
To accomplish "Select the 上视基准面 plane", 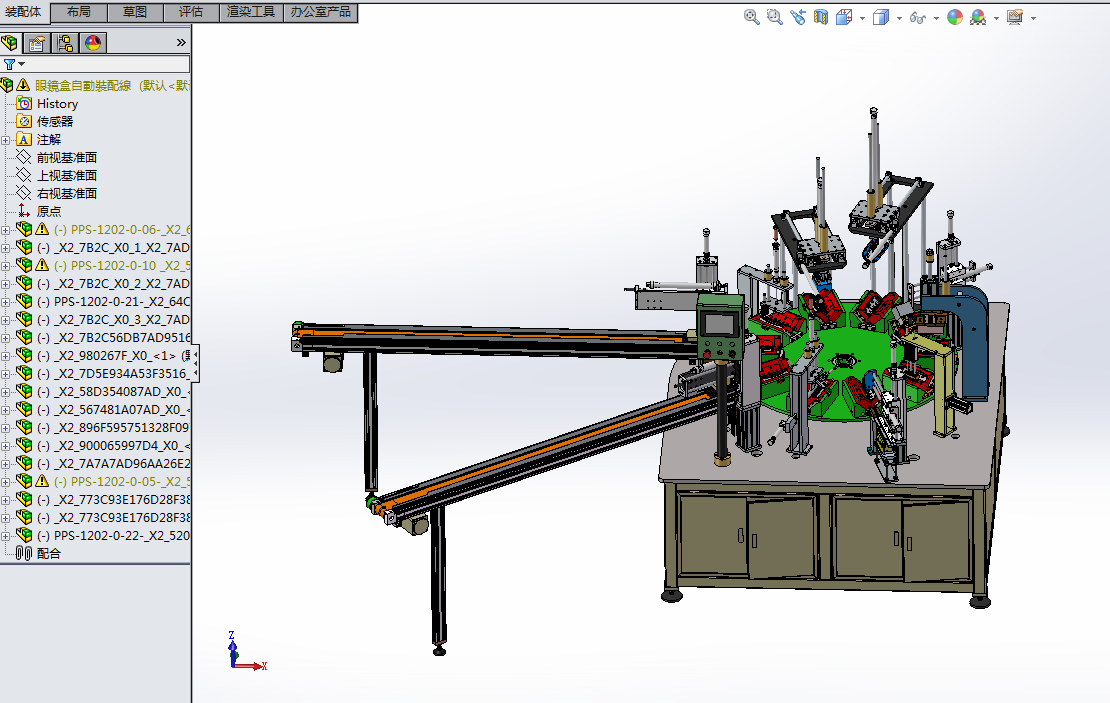I will (67, 175).
